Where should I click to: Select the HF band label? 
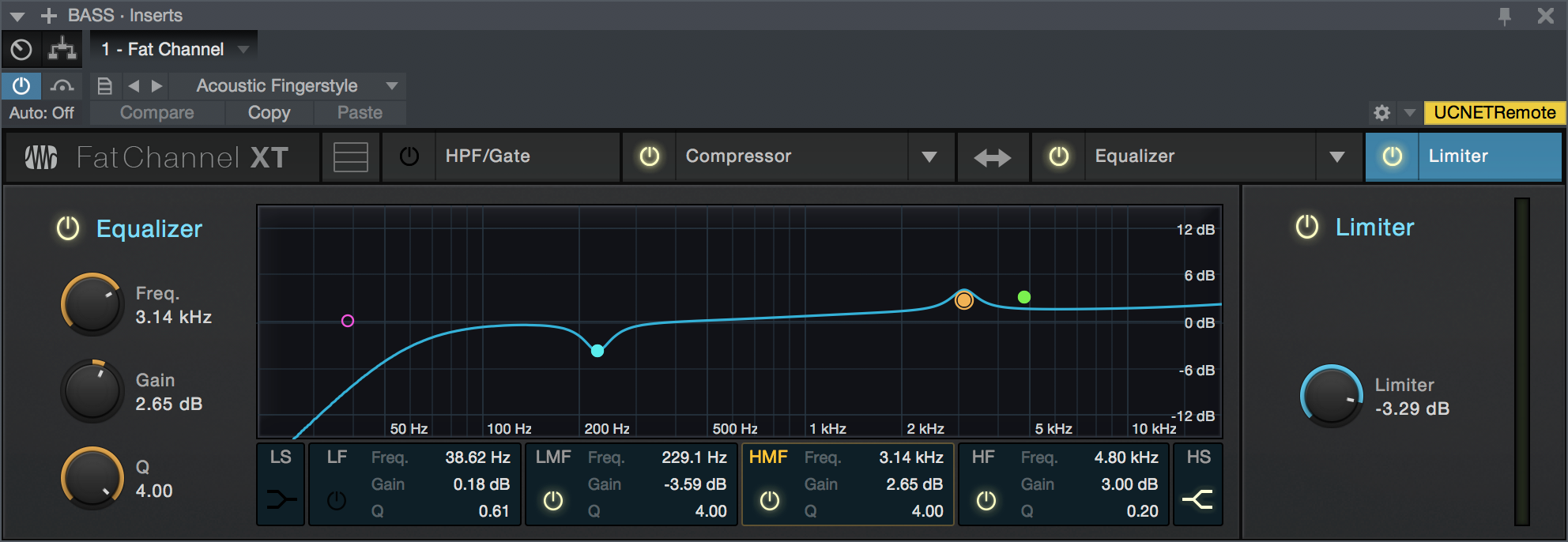click(x=984, y=457)
